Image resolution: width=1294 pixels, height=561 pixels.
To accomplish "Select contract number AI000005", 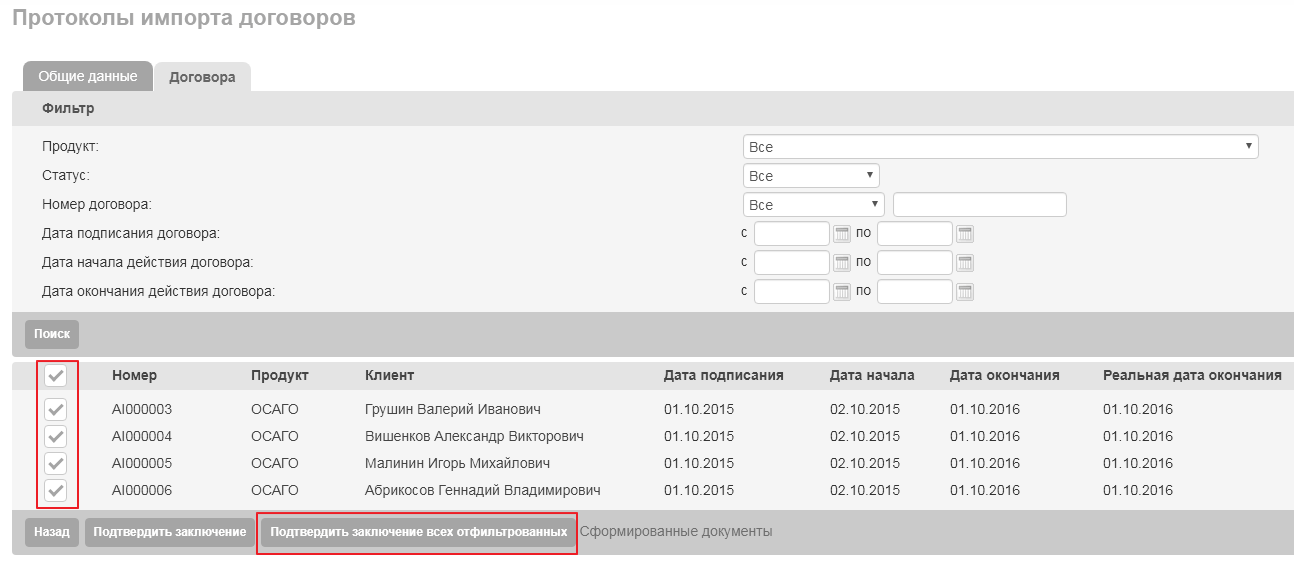I will (142, 463).
